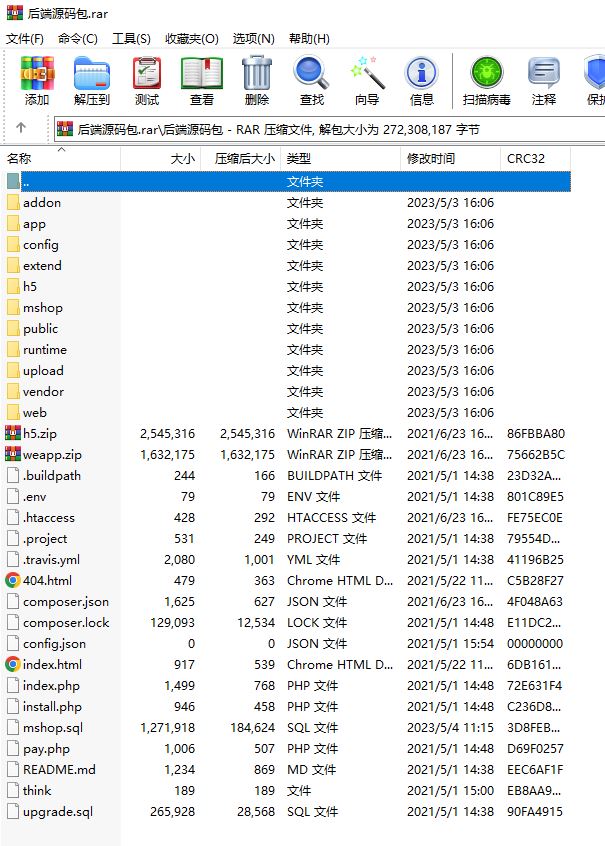The width and height of the screenshot is (605, 846).
Task: Click the 删除 (Delete) trash icon
Action: click(x=257, y=80)
